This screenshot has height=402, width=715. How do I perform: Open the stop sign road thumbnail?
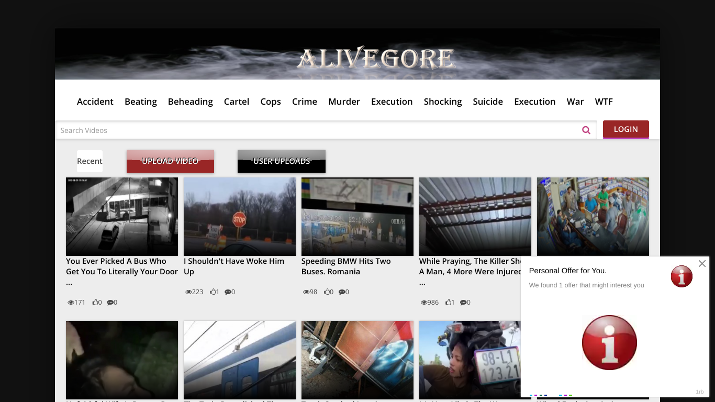pyautogui.click(x=239, y=216)
